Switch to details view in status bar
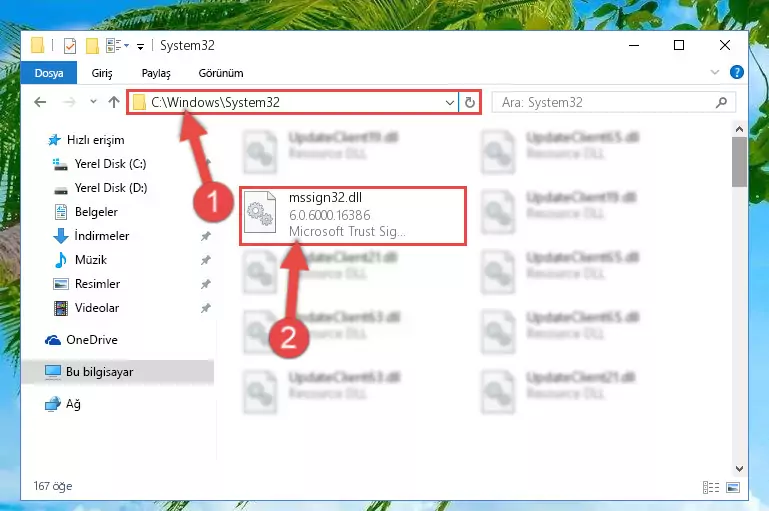This screenshot has width=769, height=511. [x=711, y=487]
